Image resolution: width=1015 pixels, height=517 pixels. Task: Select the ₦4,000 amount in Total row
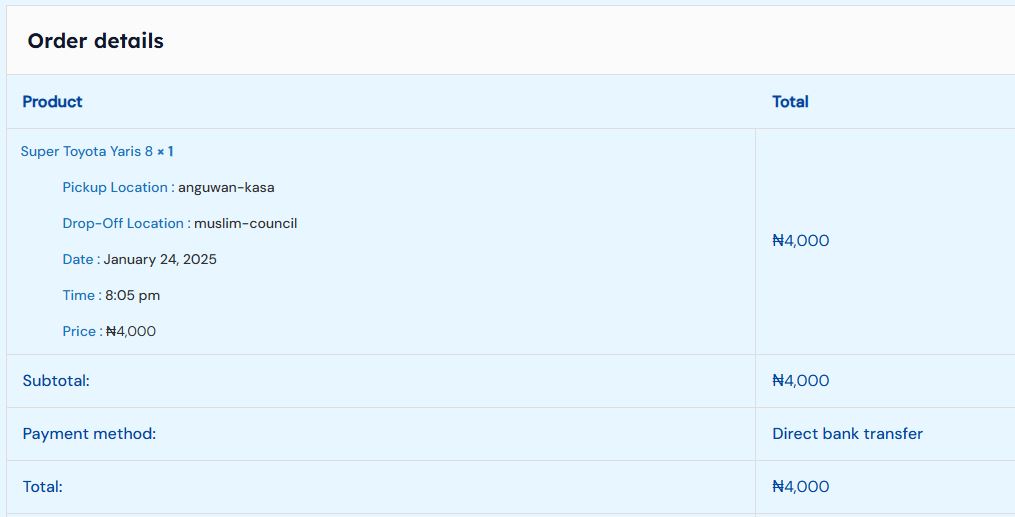coord(800,487)
